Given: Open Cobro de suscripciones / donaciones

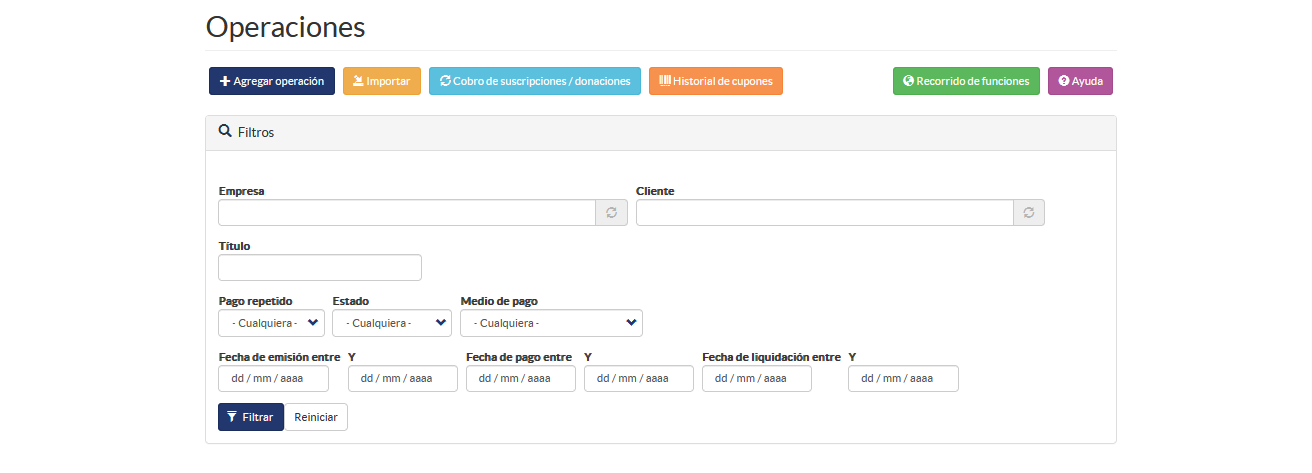Looking at the screenshot, I should (x=535, y=81).
